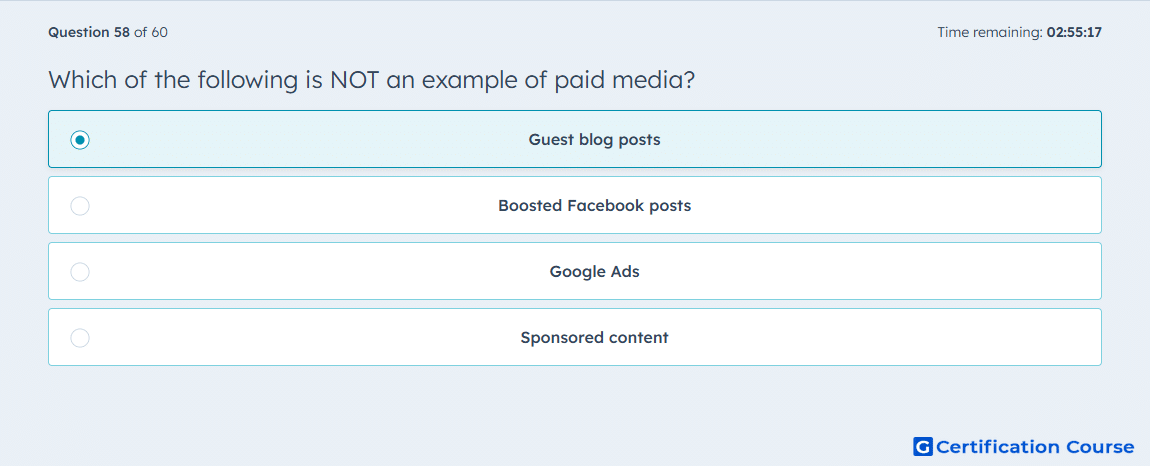Click the blue G logo icon
Viewport: 1150px width, 466px height.
923,446
